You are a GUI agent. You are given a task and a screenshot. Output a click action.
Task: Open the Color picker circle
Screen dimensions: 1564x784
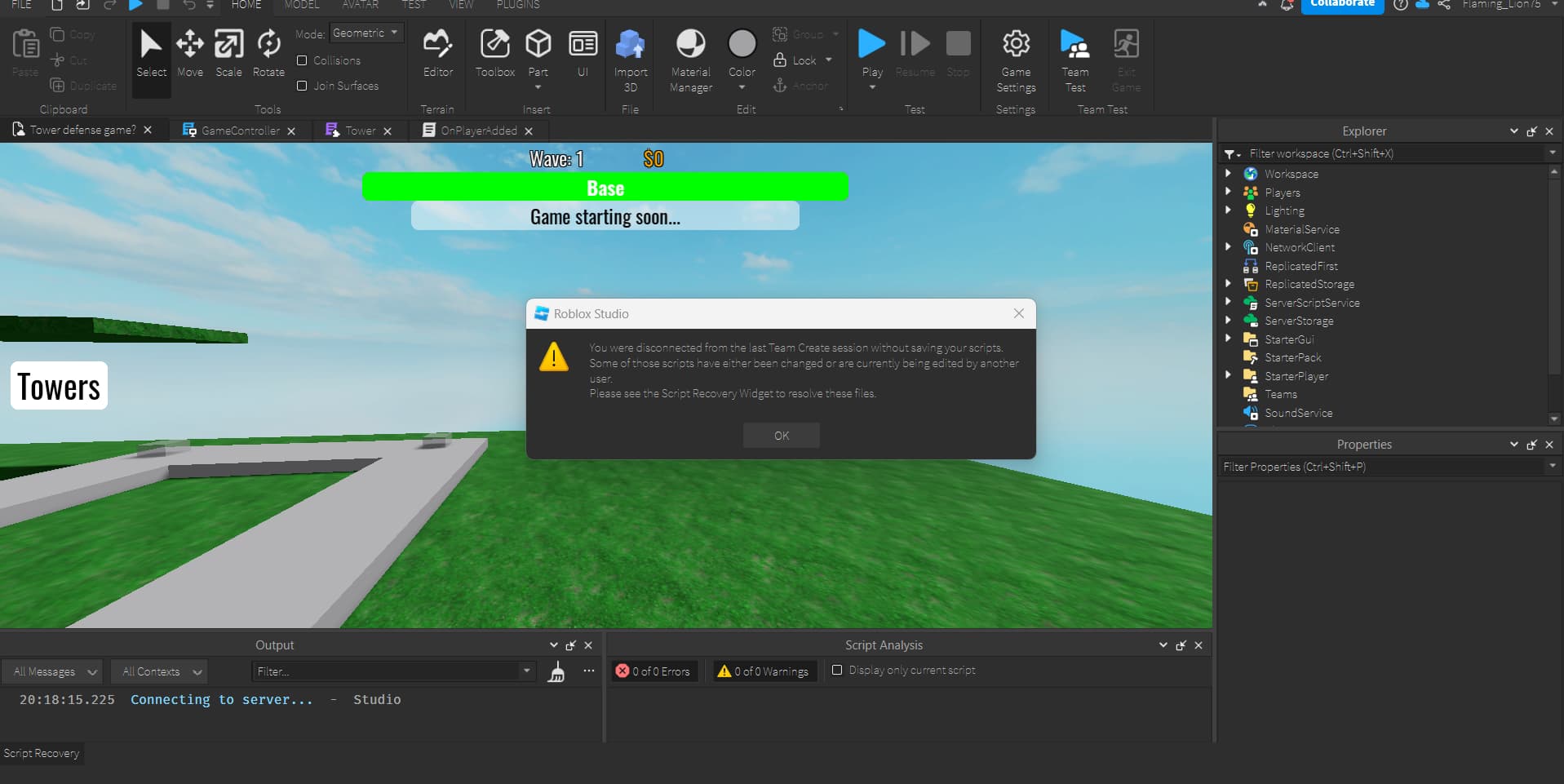pyautogui.click(x=742, y=43)
